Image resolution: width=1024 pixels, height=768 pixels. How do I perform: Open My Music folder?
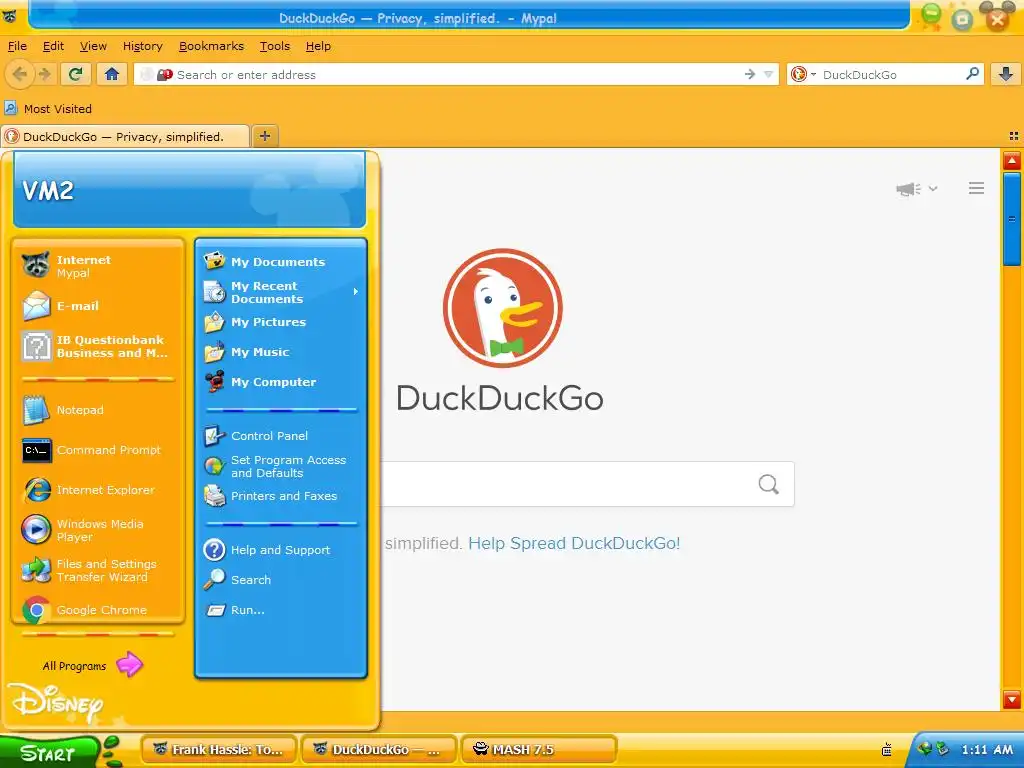point(281,352)
